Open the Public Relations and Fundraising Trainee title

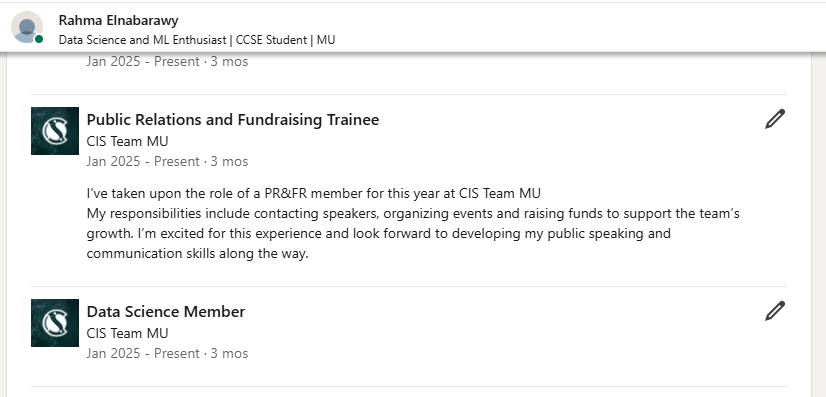(x=233, y=120)
